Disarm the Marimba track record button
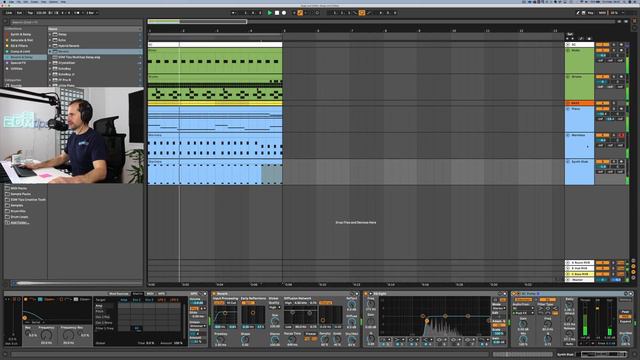 coord(621,135)
